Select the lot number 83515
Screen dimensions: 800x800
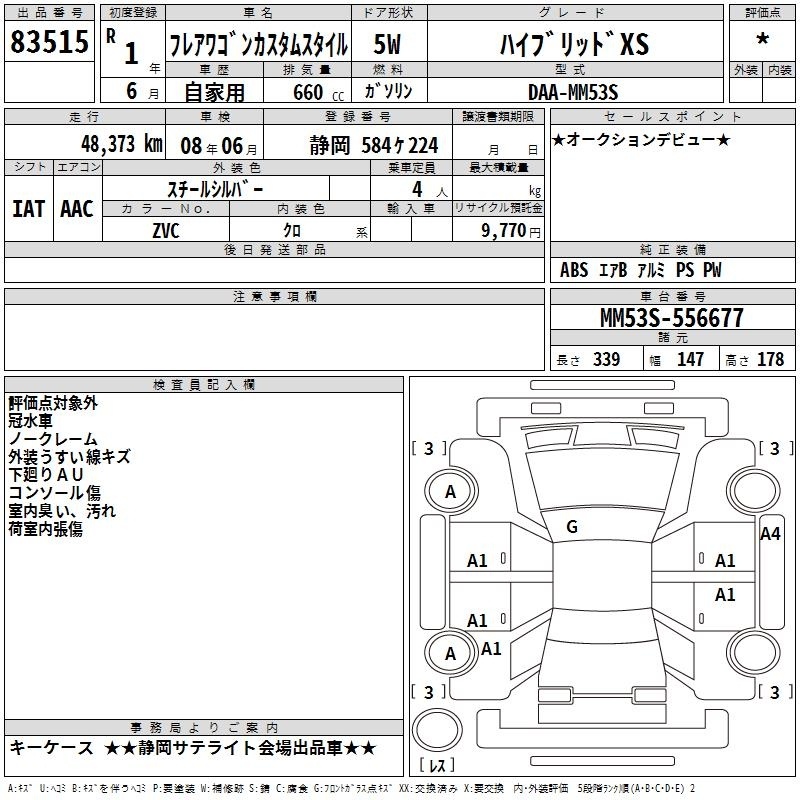coord(47,42)
